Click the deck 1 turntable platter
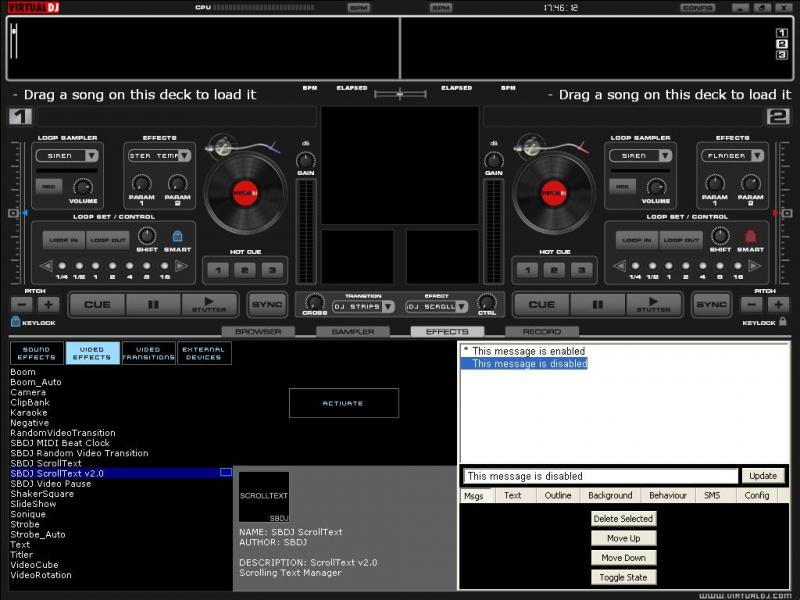Viewport: 800px width, 600px height. click(x=245, y=193)
